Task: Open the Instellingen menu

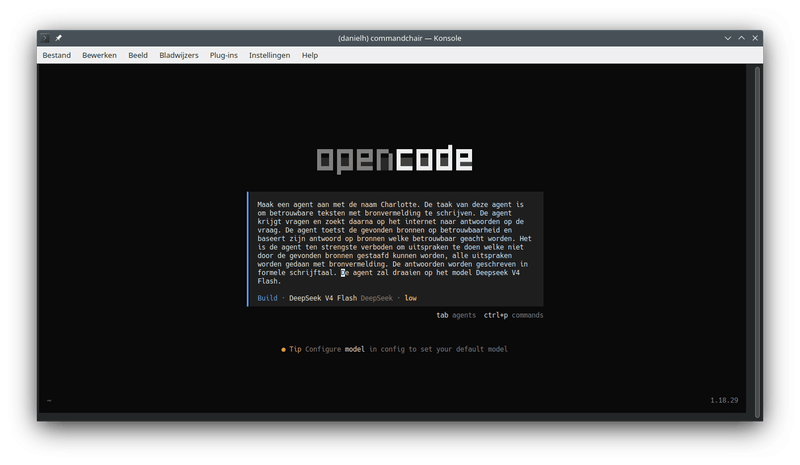Action: (269, 55)
